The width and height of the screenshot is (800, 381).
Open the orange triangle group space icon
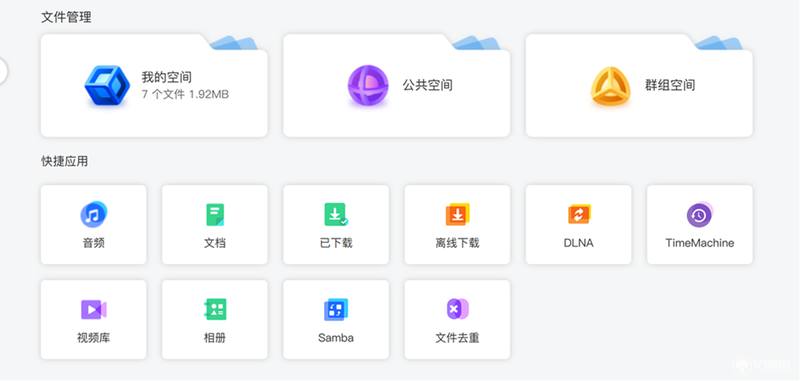coord(610,85)
